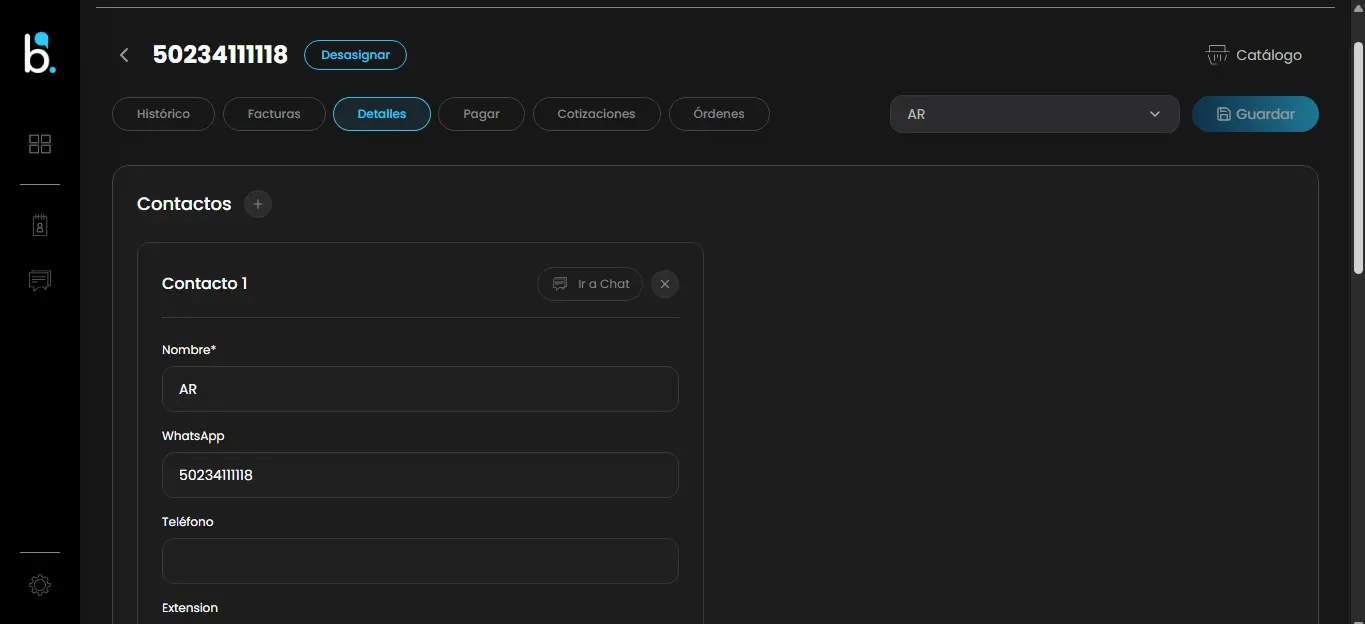Add a new contact with plus icon
This screenshot has height=624, width=1365.
pyautogui.click(x=258, y=204)
